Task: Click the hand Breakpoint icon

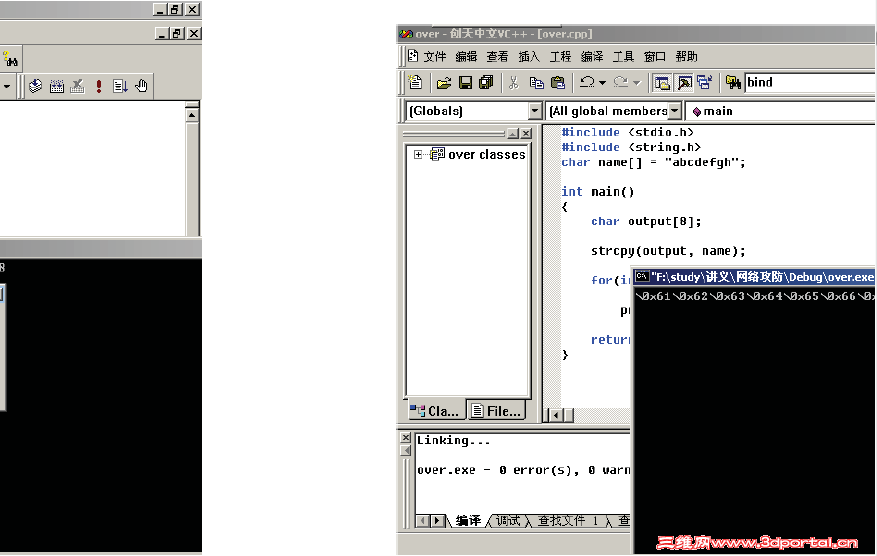Action: pyautogui.click(x=142, y=86)
